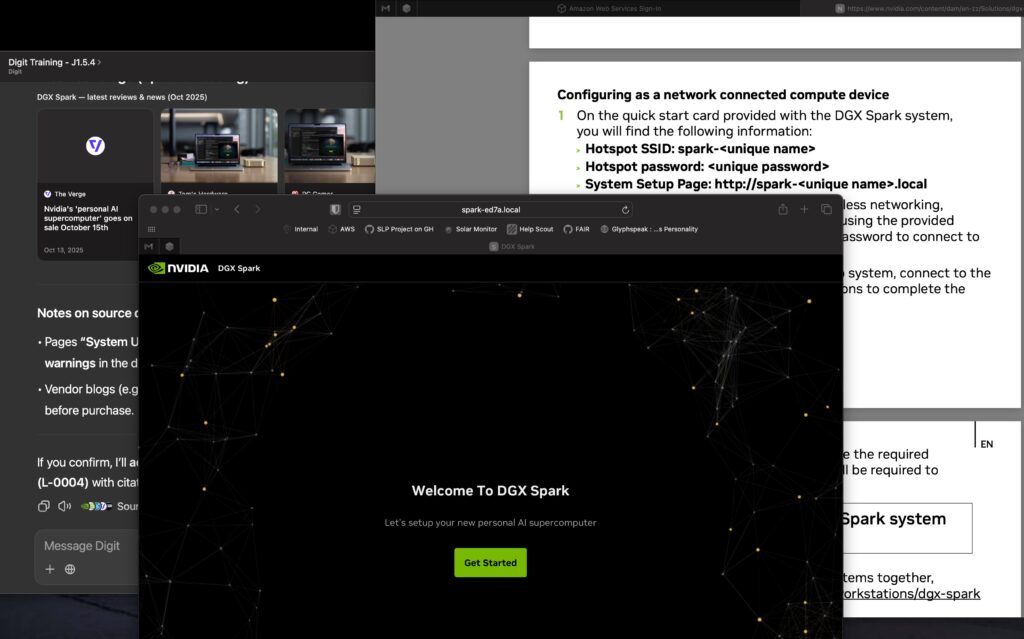Select the DGX Spark tab
This screenshot has width=1024, height=639.
point(515,246)
